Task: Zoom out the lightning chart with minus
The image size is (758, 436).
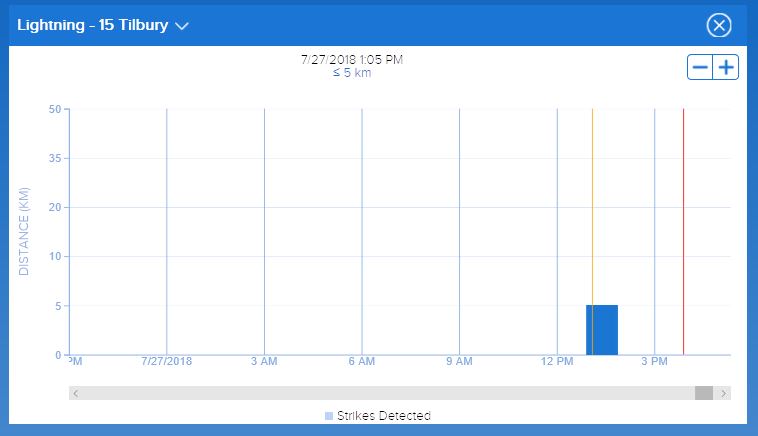Action: tap(700, 68)
